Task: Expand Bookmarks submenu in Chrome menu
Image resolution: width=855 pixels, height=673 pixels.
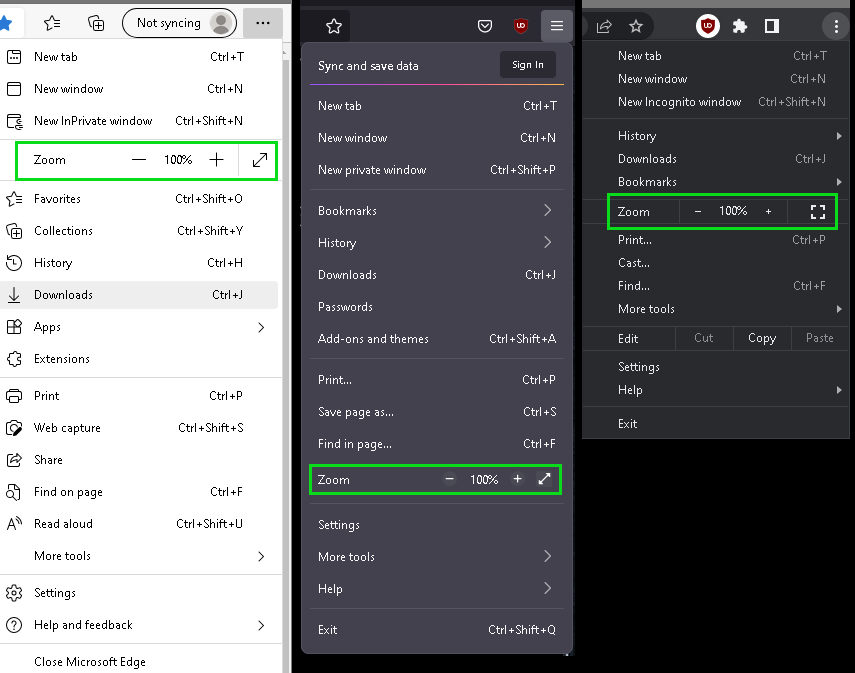Action: 715,182
